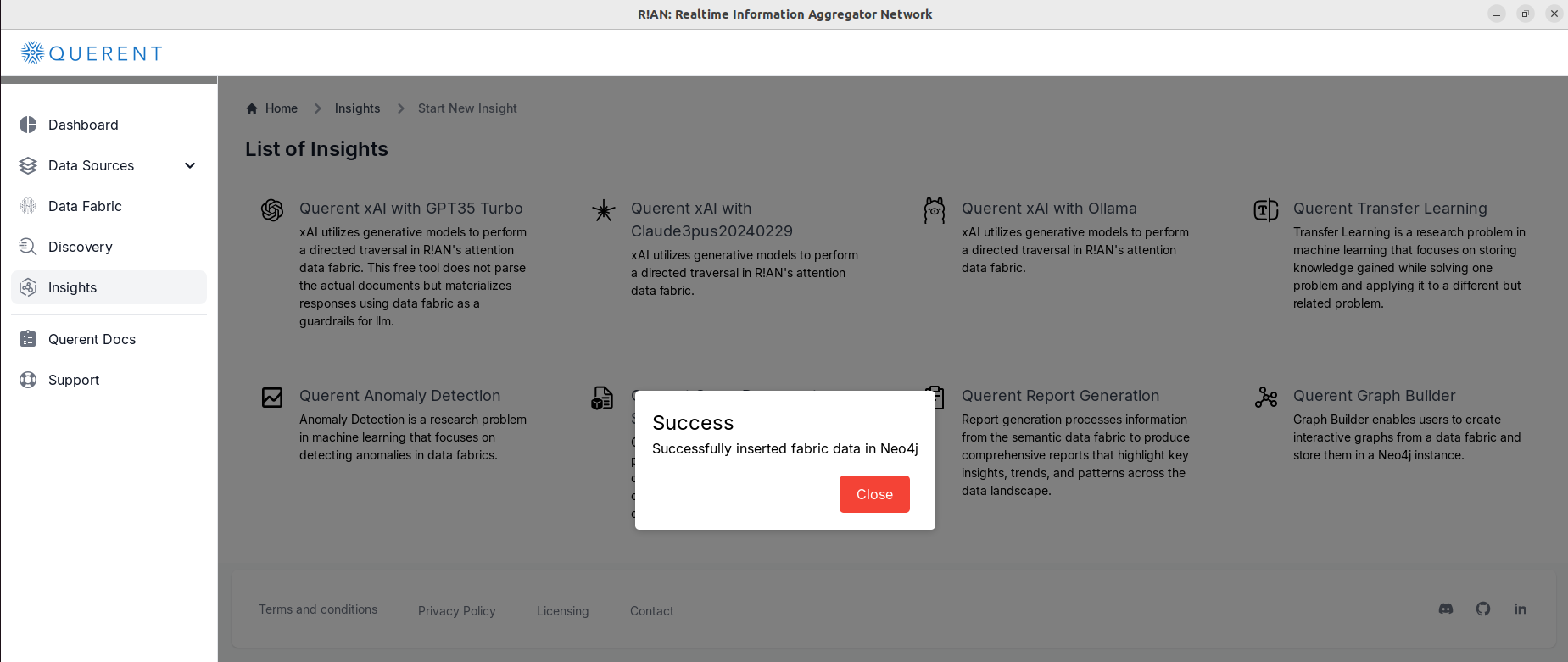Open Licensing footer link
Viewport: 1568px width, 662px height.
[x=562, y=611]
